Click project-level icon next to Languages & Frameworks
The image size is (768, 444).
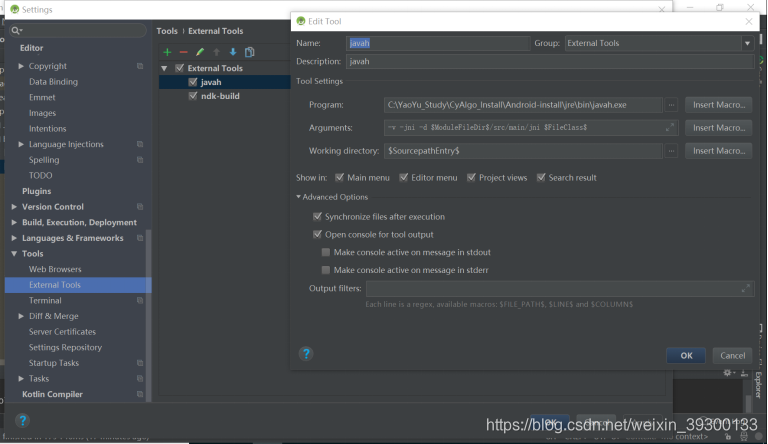click(x=140, y=238)
